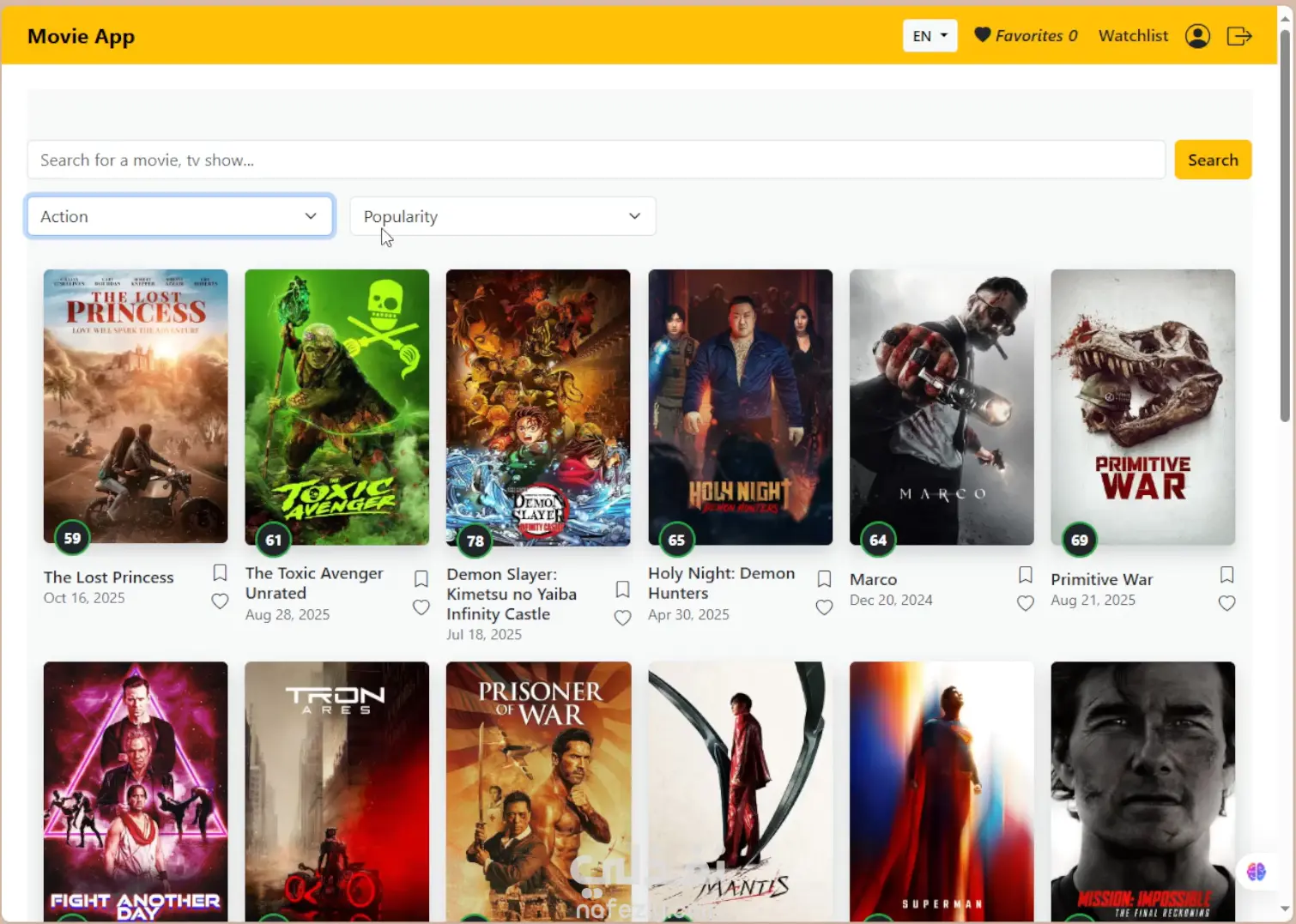The image size is (1296, 924).
Task: Click release date Aug 21, 2025
Action: 1093,601
